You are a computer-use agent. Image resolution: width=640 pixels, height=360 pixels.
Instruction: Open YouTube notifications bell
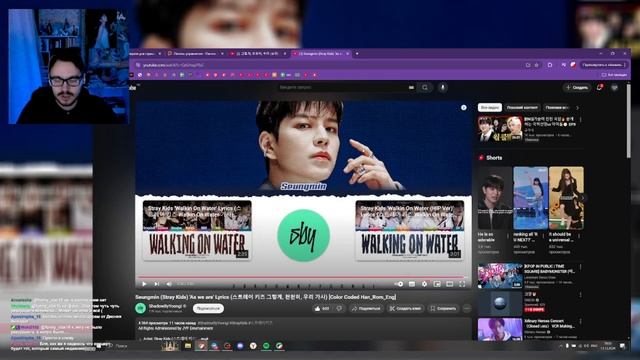pos(600,87)
